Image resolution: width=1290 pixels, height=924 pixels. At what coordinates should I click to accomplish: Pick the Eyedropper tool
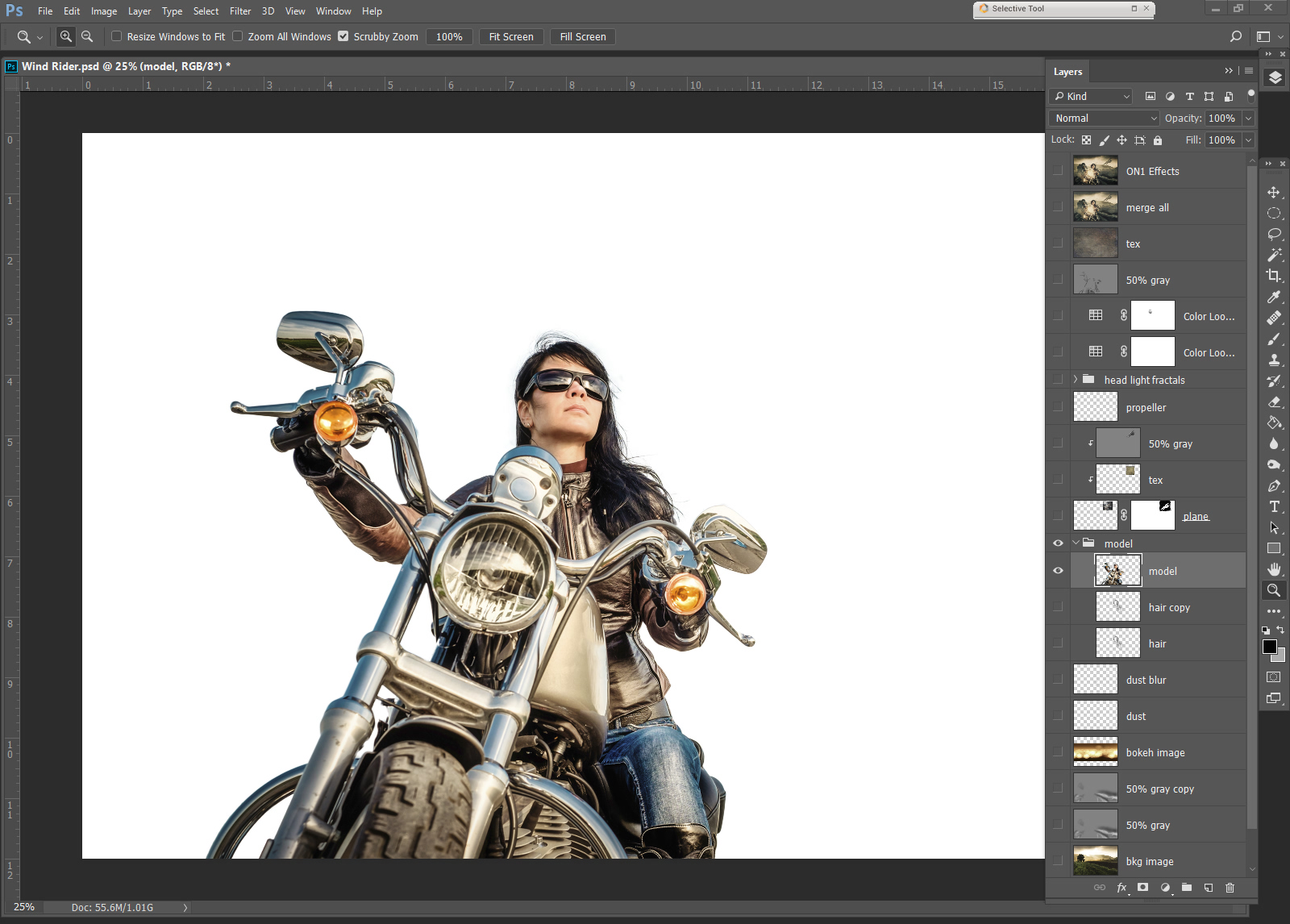tap(1273, 297)
